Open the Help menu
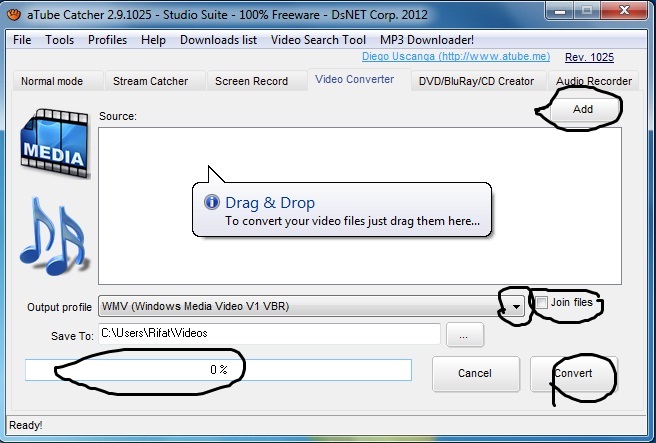 click(x=153, y=40)
